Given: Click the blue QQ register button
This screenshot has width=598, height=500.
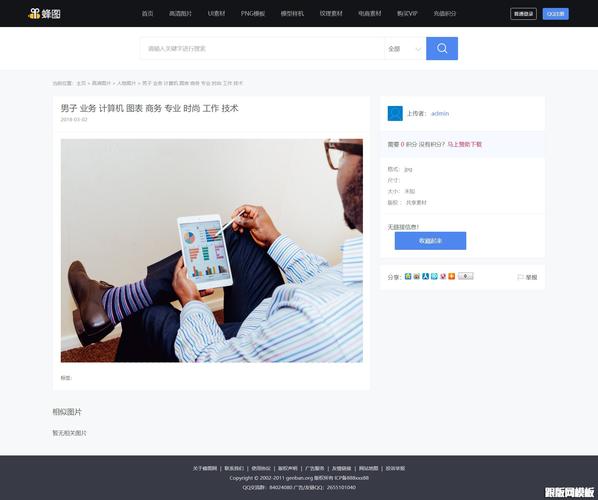Looking at the screenshot, I should point(555,14).
